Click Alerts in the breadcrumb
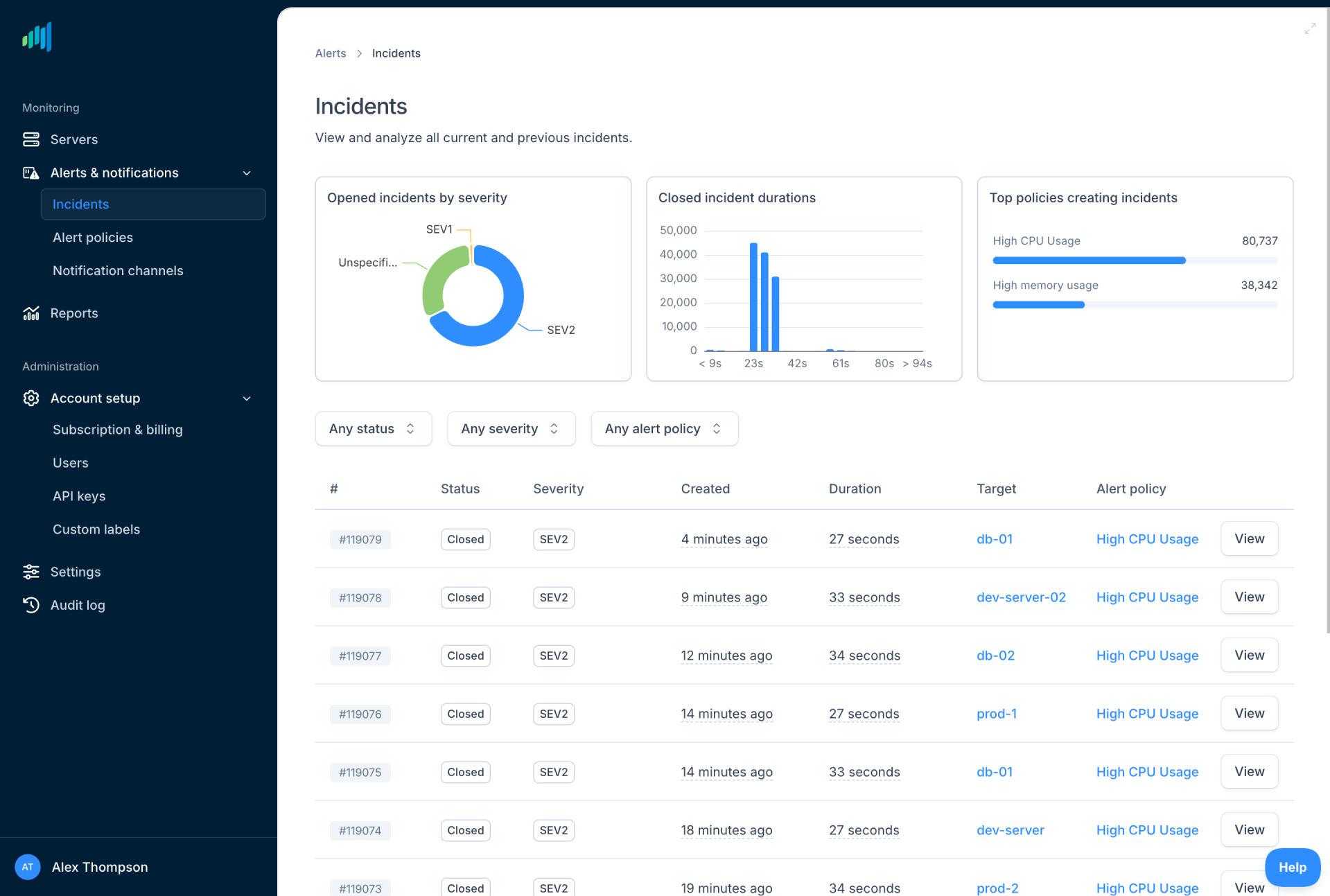Screen dimensions: 1330x896 [331, 53]
